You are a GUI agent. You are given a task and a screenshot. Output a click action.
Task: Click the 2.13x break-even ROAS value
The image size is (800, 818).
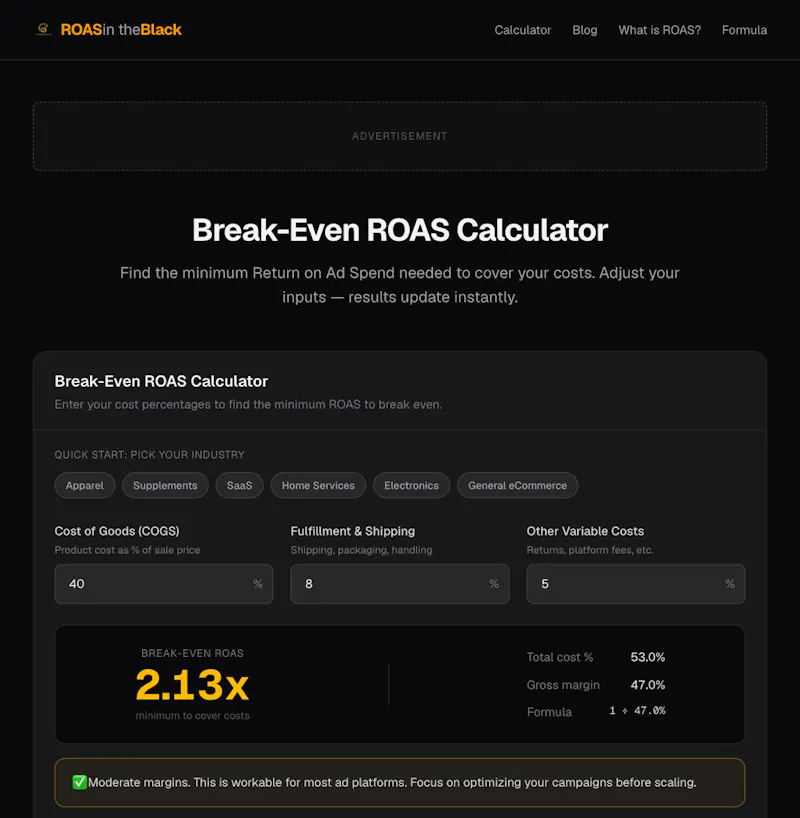pos(192,684)
